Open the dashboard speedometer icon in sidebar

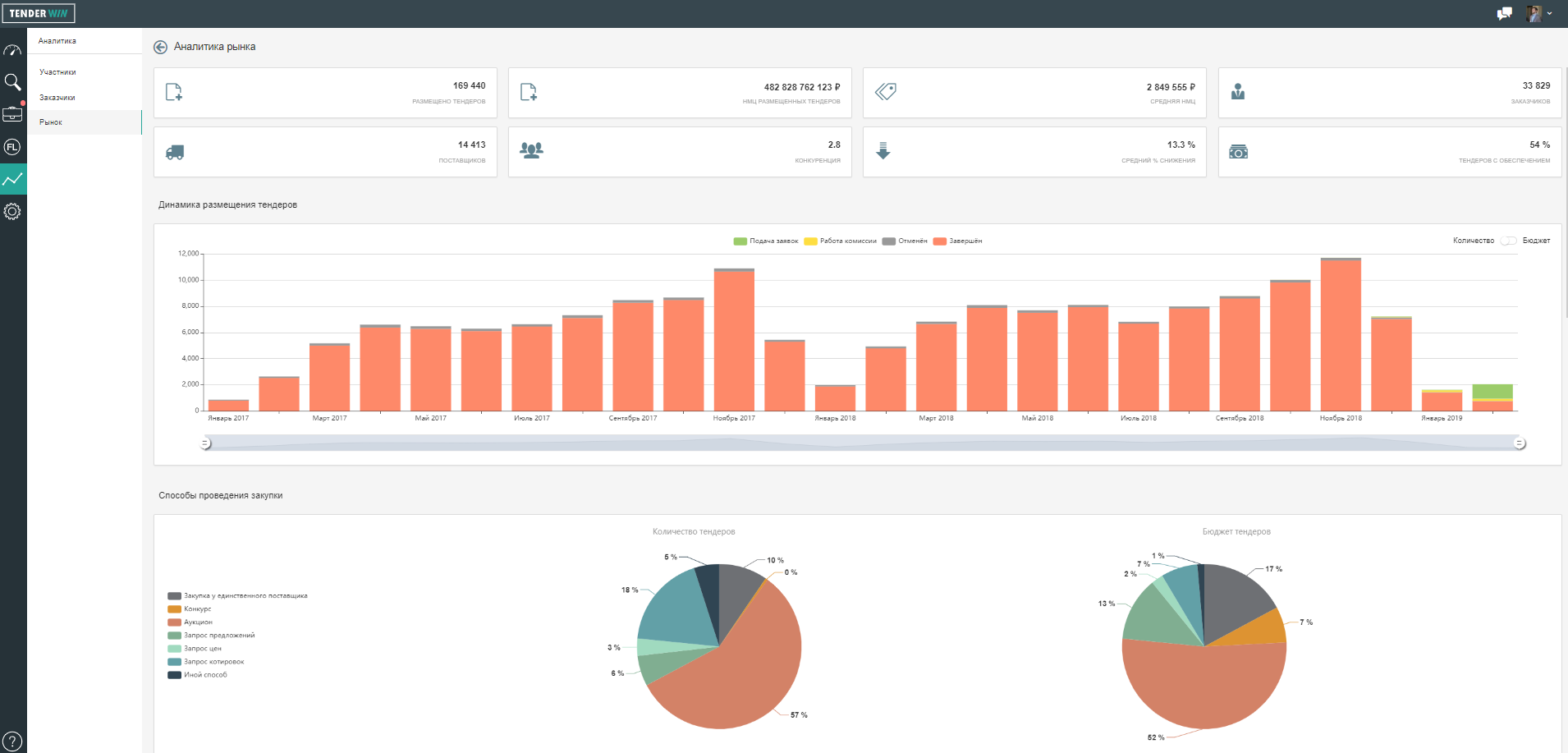[12, 50]
